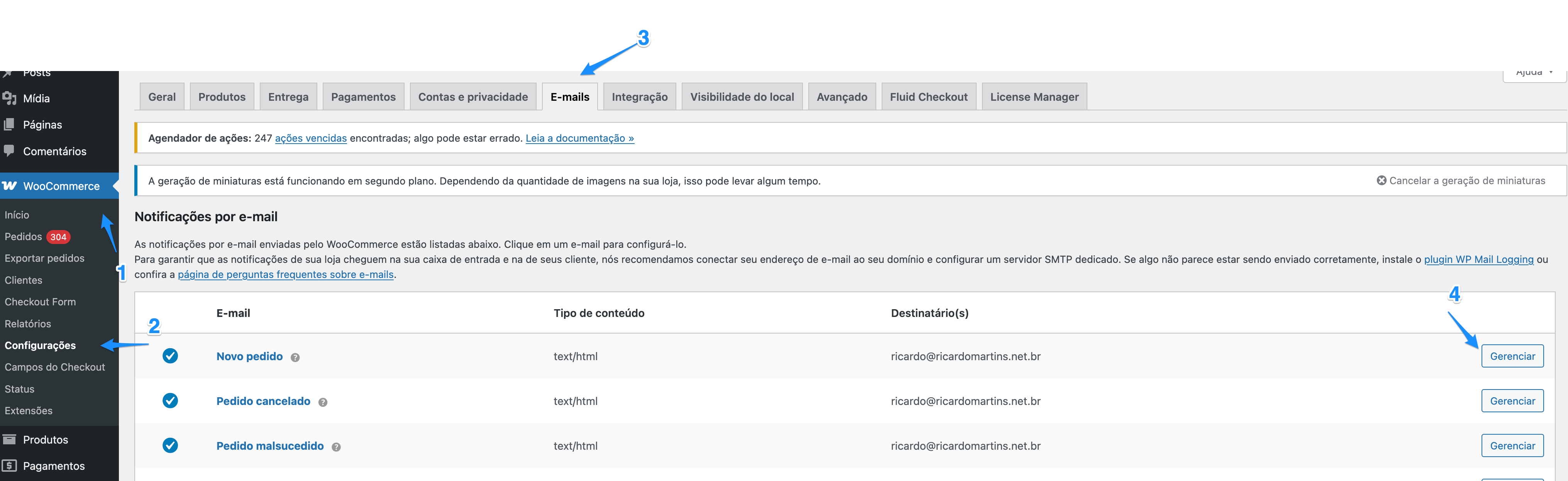Open Checkout Form submenu item
This screenshot has width=1568, height=481.
point(40,301)
